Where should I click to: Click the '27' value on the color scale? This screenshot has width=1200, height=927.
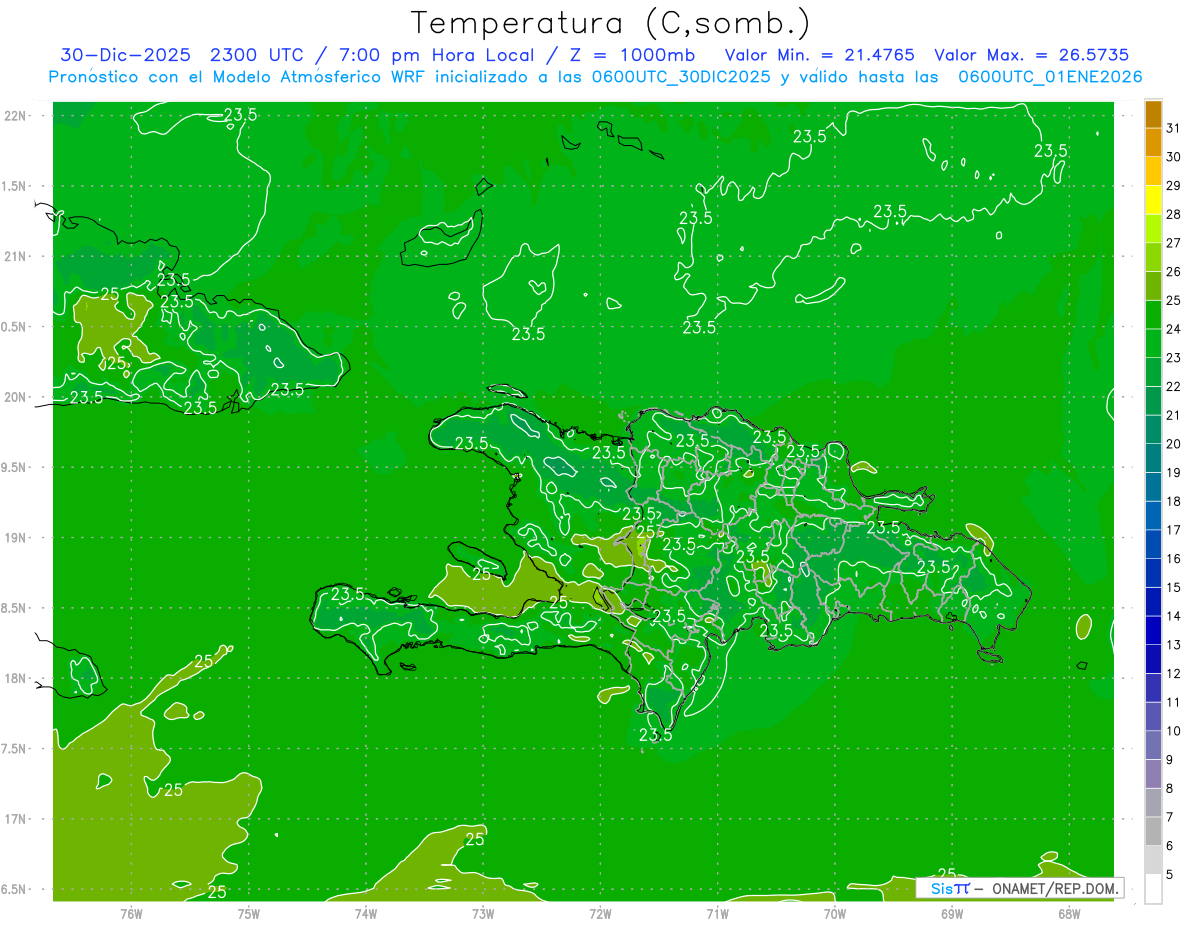(x=1174, y=243)
